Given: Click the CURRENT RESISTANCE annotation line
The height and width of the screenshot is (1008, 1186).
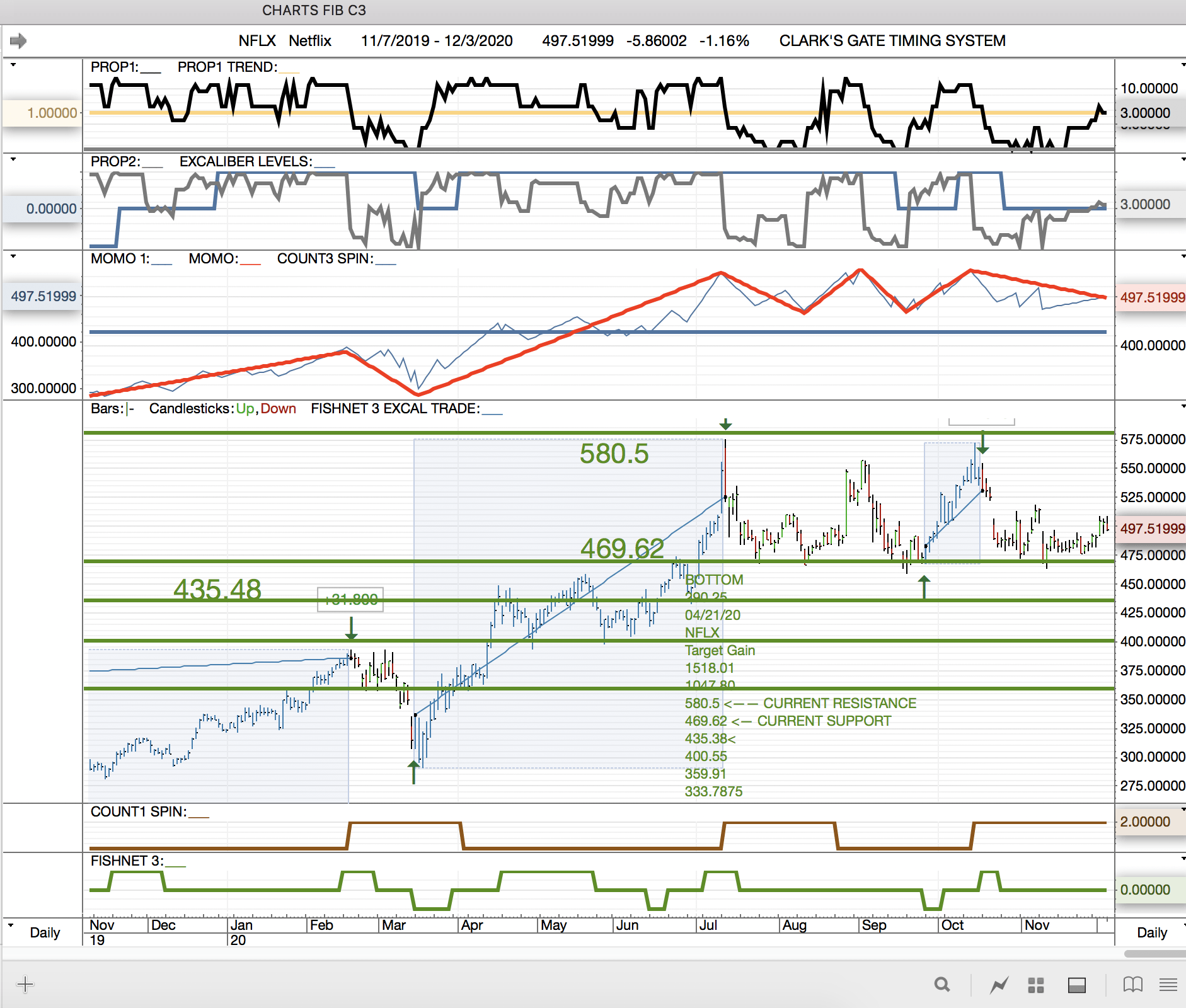Looking at the screenshot, I should [800, 704].
